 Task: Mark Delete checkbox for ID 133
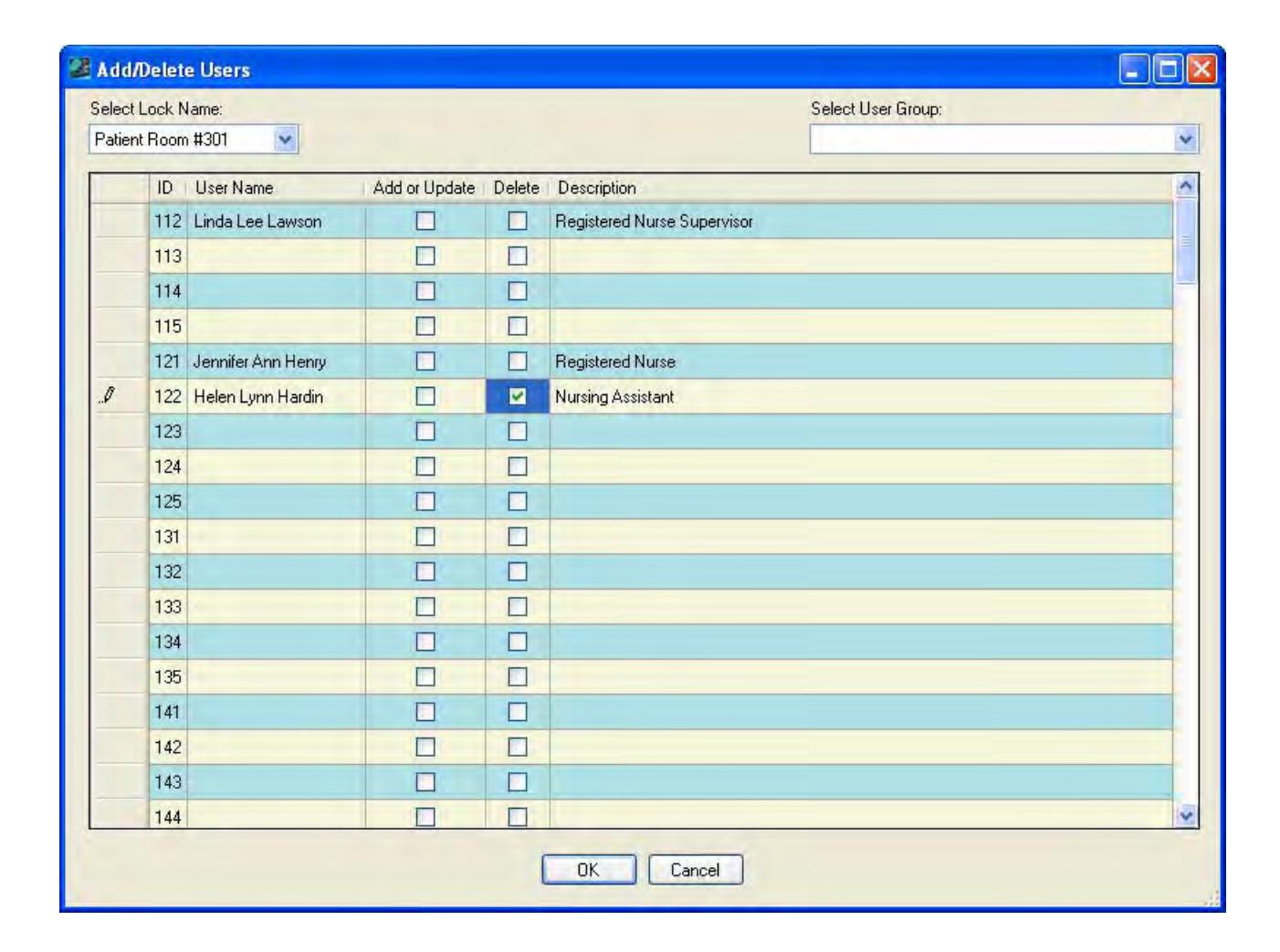point(518,606)
